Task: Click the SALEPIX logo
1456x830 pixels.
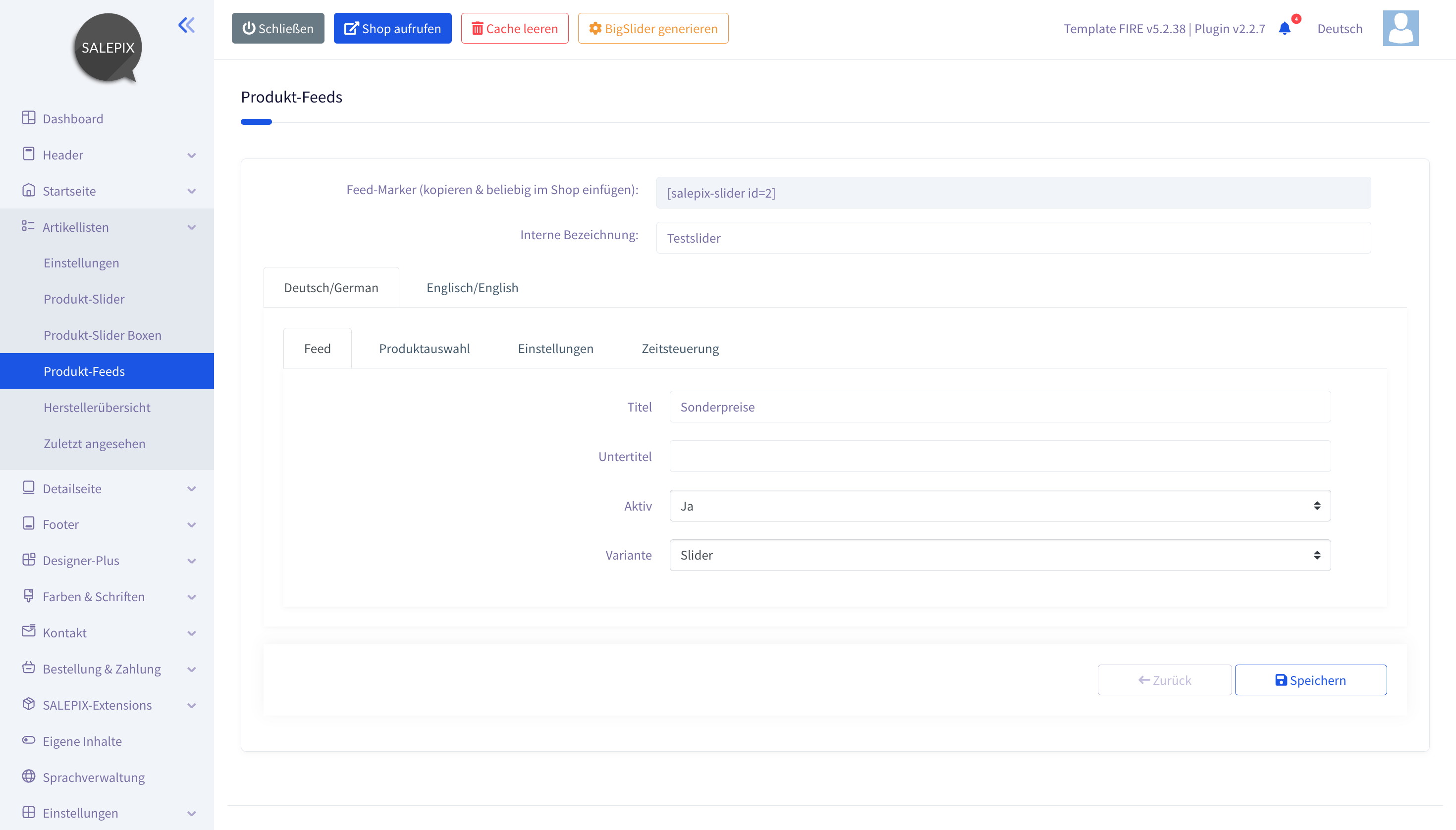Action: [x=108, y=48]
